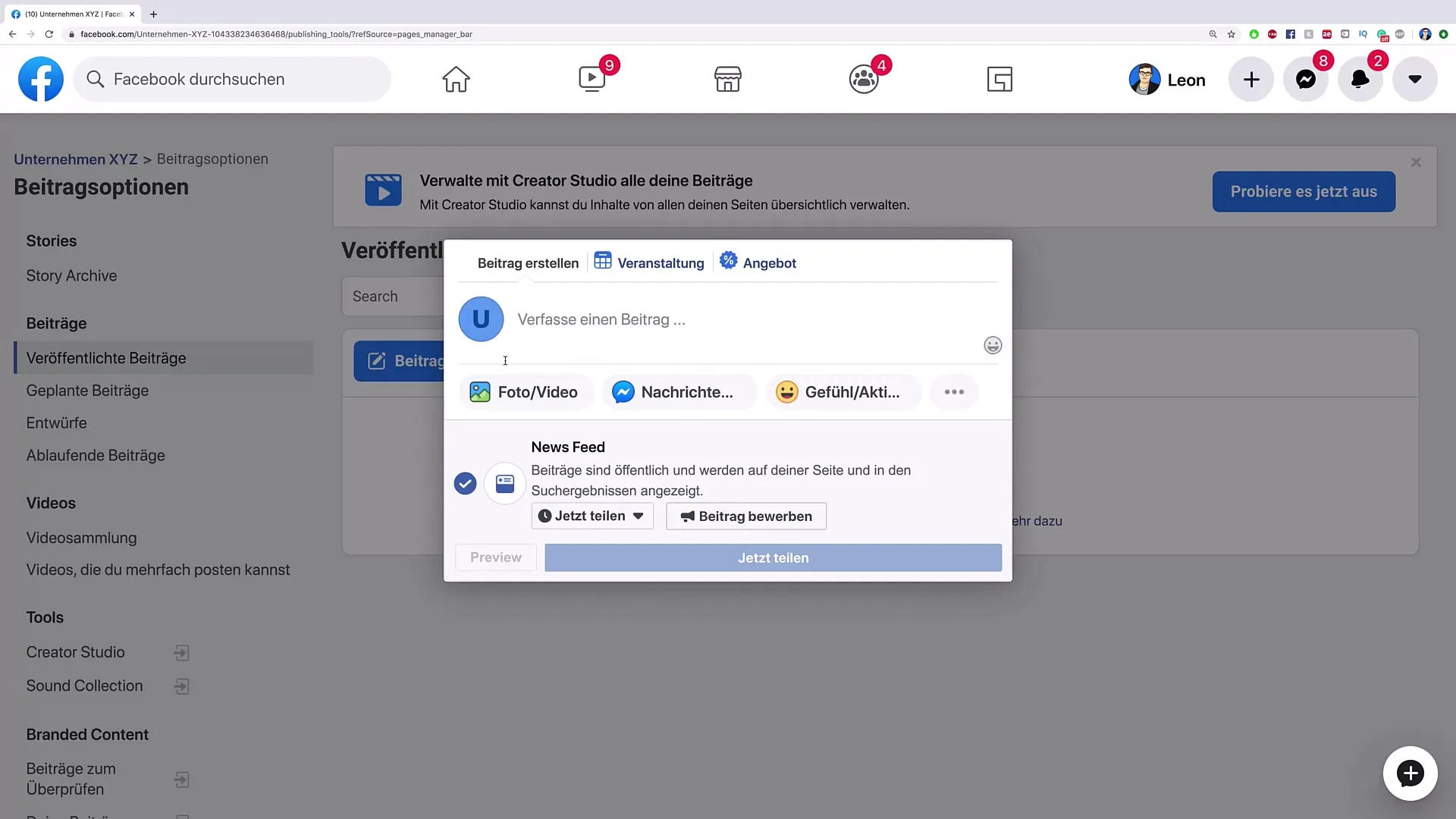Click the Search field in published posts
Viewport: 1456px width, 819px height.
pyautogui.click(x=393, y=297)
